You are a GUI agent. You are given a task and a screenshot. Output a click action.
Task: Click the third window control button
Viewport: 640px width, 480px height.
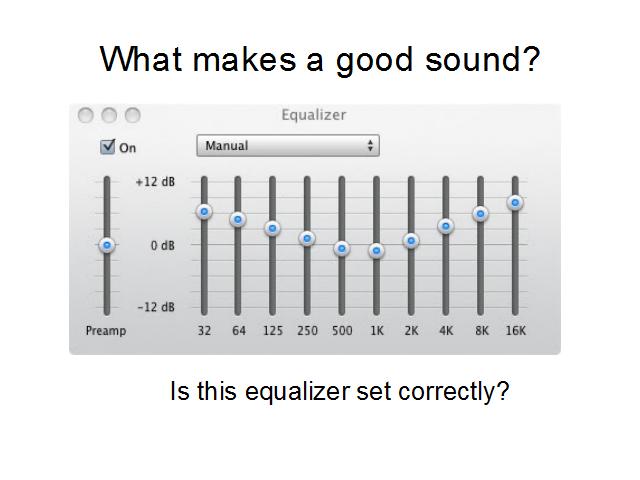133,115
